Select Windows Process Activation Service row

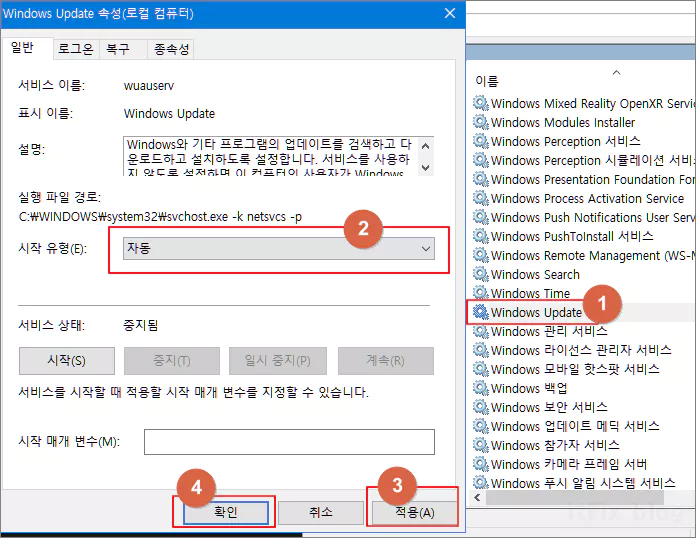coord(587,198)
